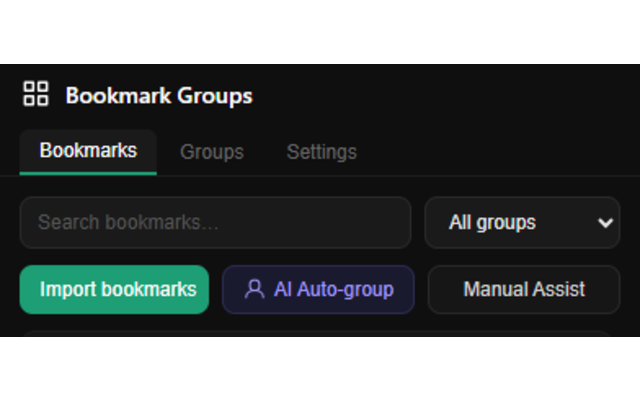Switch to the Groups tab

(212, 152)
